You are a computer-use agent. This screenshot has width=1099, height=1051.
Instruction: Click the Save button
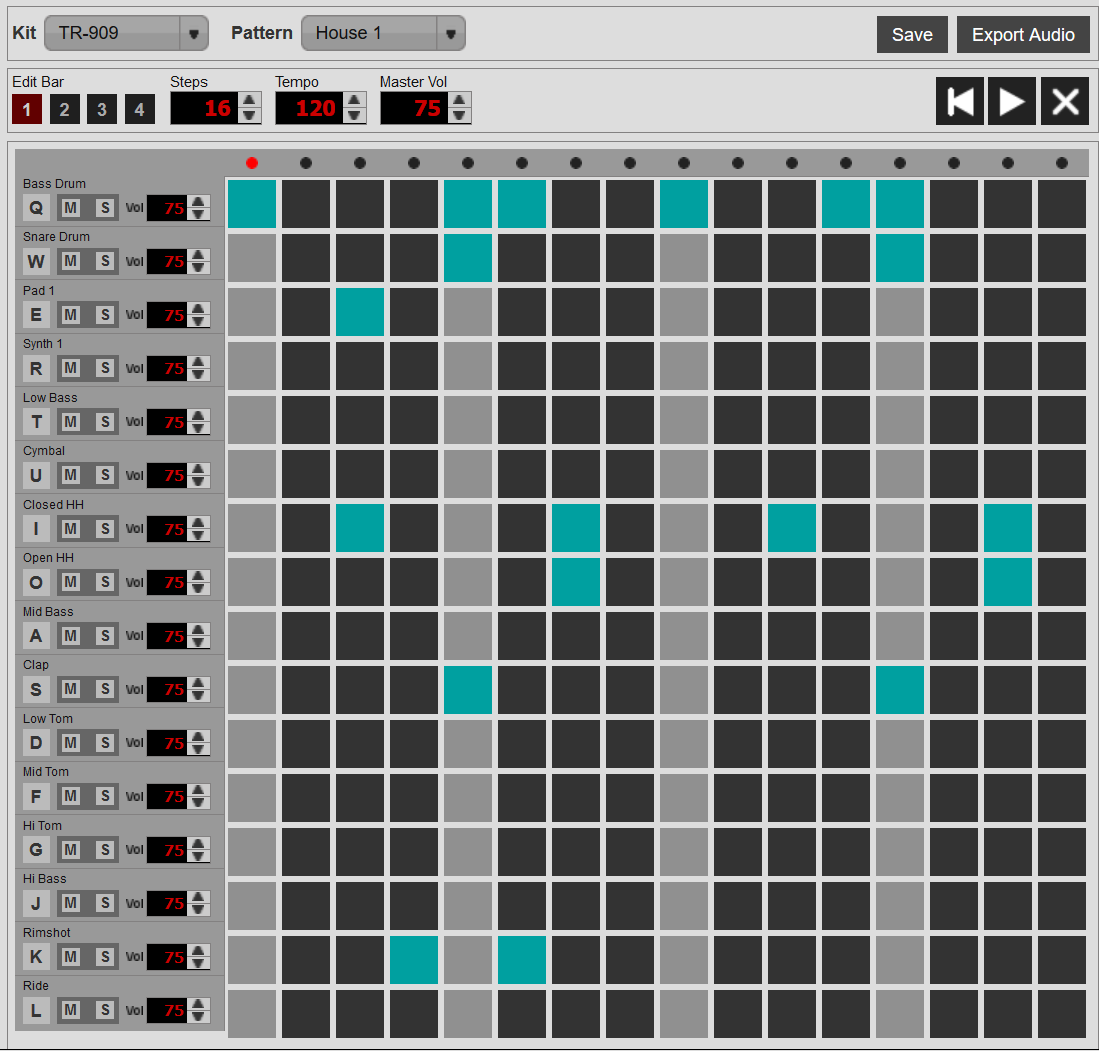click(911, 33)
